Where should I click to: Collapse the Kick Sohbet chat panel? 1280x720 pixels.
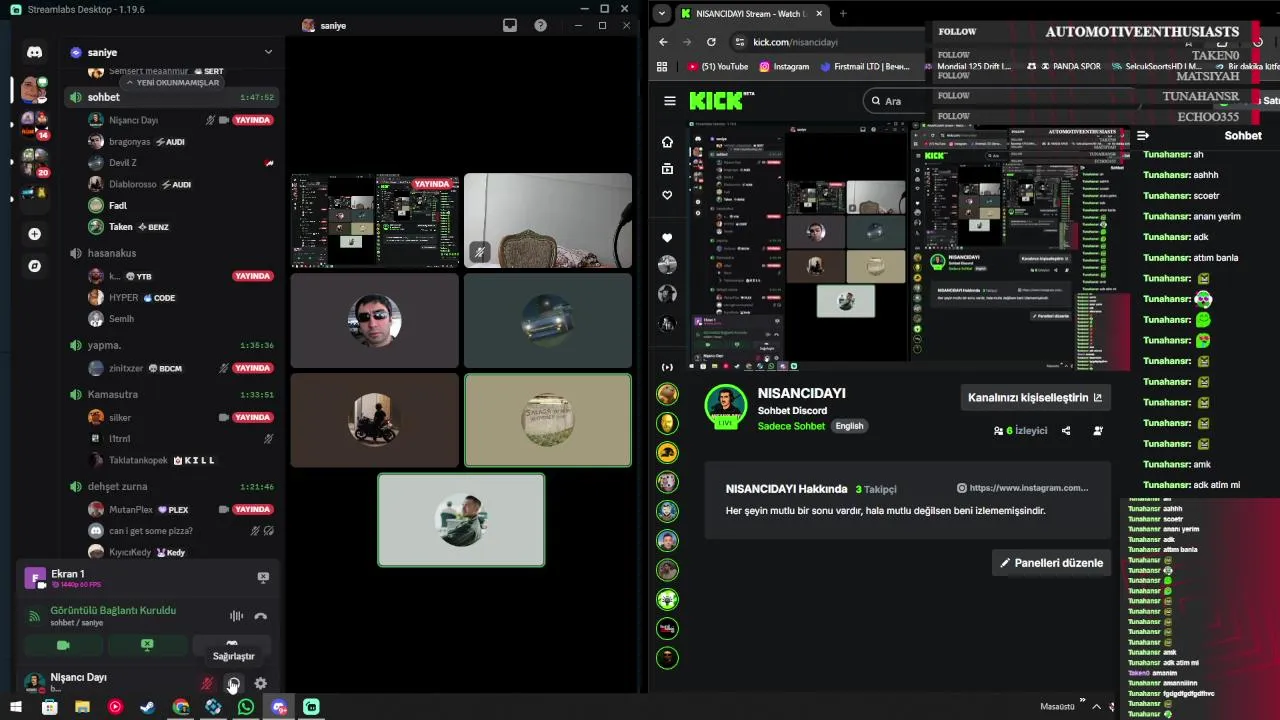click(x=1143, y=136)
